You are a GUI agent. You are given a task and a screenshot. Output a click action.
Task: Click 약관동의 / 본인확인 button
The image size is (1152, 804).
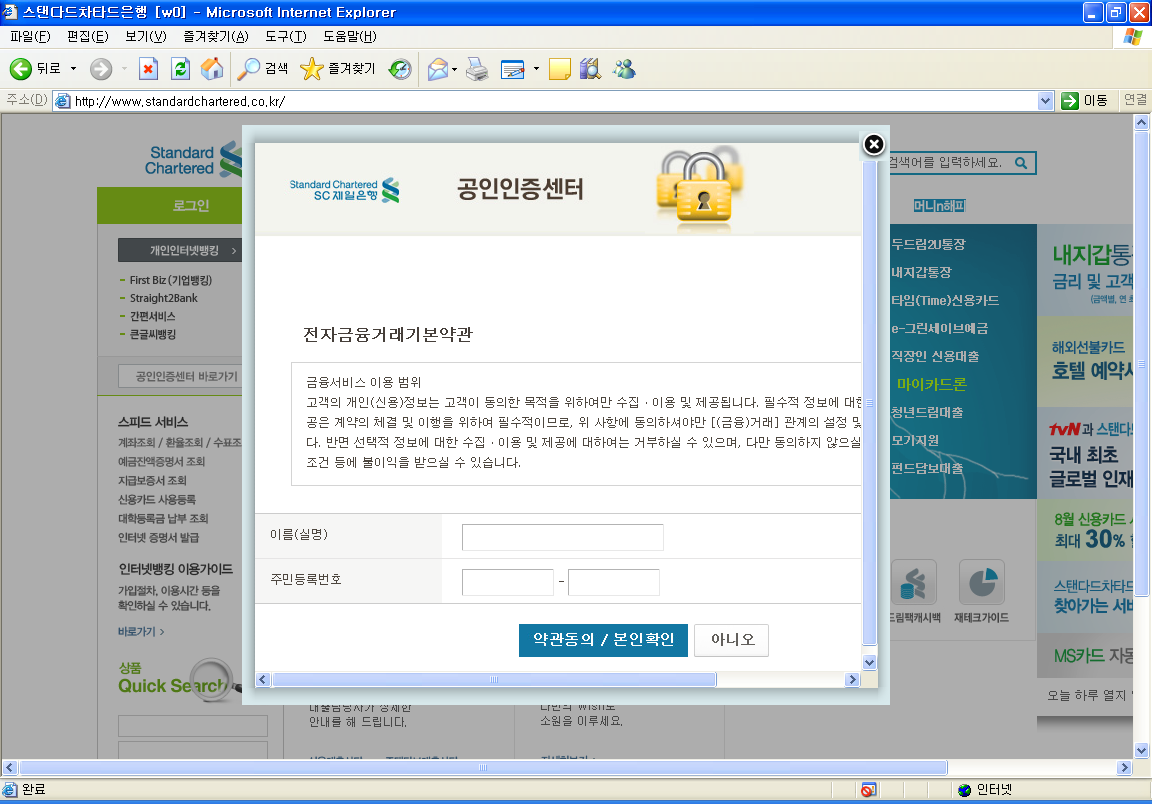(x=603, y=640)
